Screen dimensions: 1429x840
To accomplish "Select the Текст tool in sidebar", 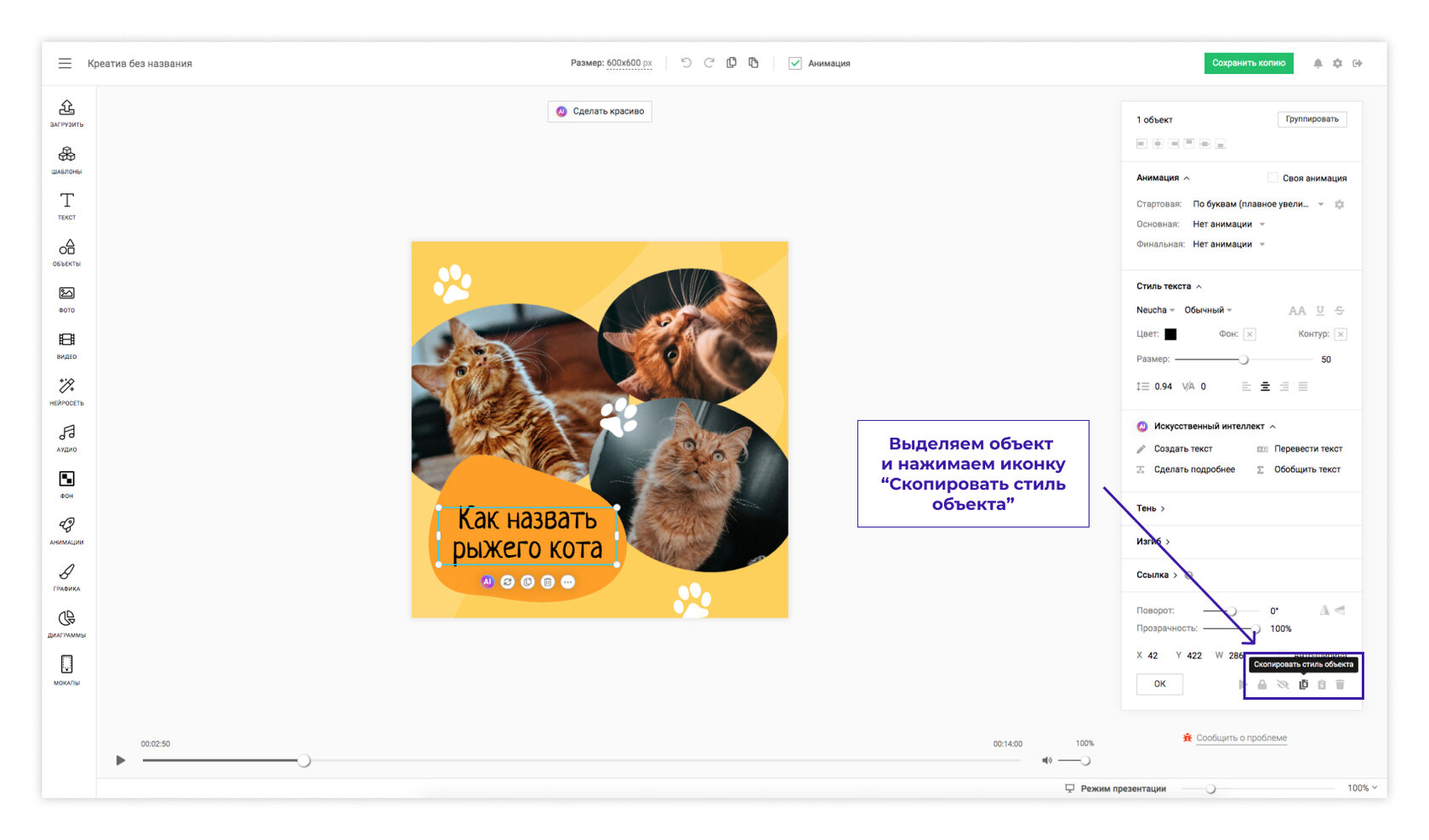I will pos(66,205).
